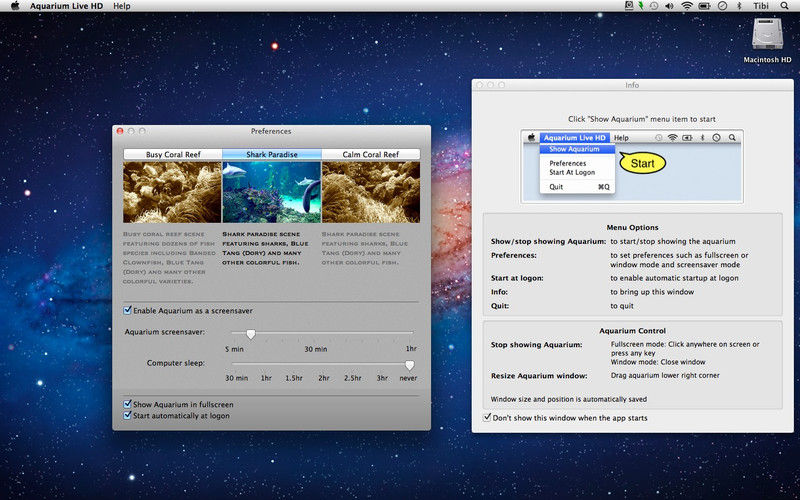The width and height of the screenshot is (800, 500).
Task: Toggle Enable Aquarium as a screensaver
Action: point(128,310)
